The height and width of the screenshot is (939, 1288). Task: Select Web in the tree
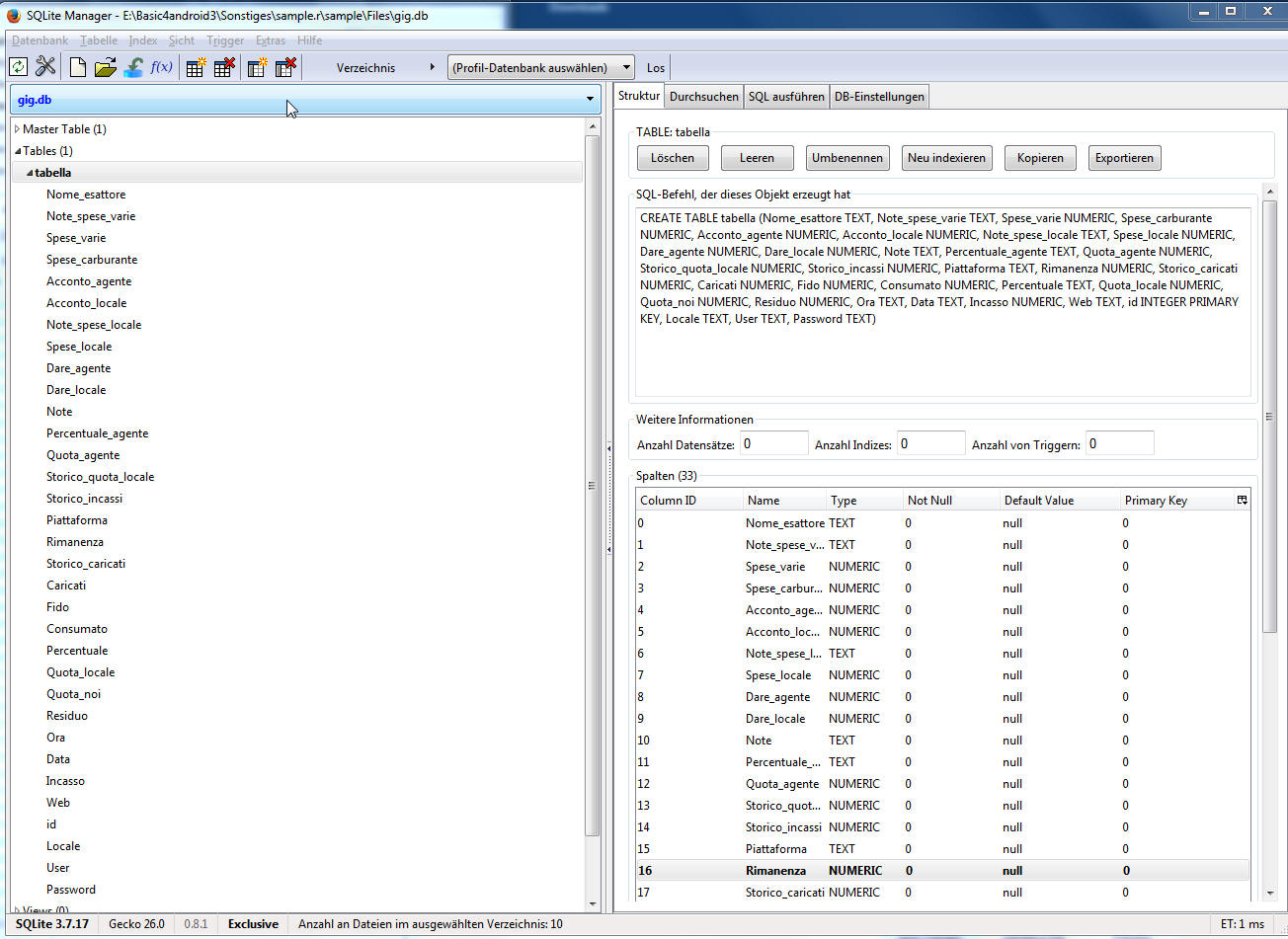(58, 803)
